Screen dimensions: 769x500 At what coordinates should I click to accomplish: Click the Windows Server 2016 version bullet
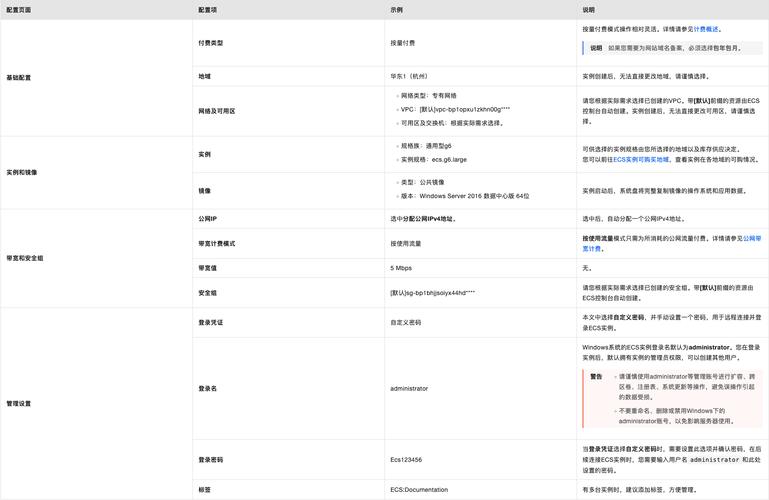tap(465, 196)
